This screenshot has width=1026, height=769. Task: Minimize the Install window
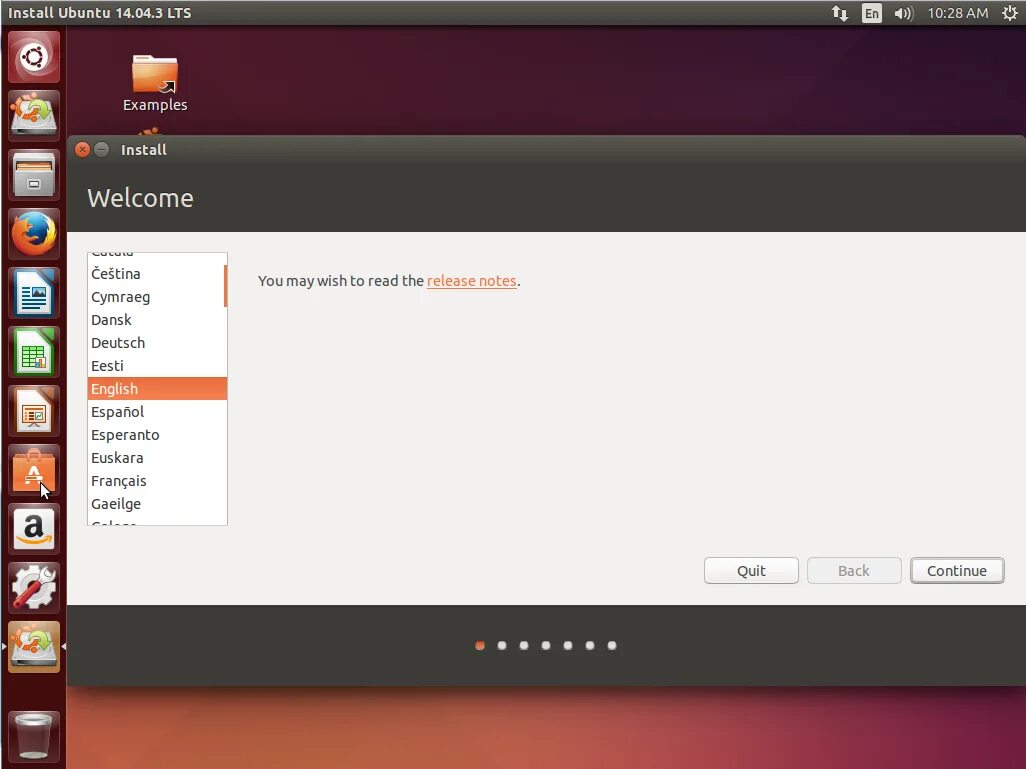coord(101,149)
